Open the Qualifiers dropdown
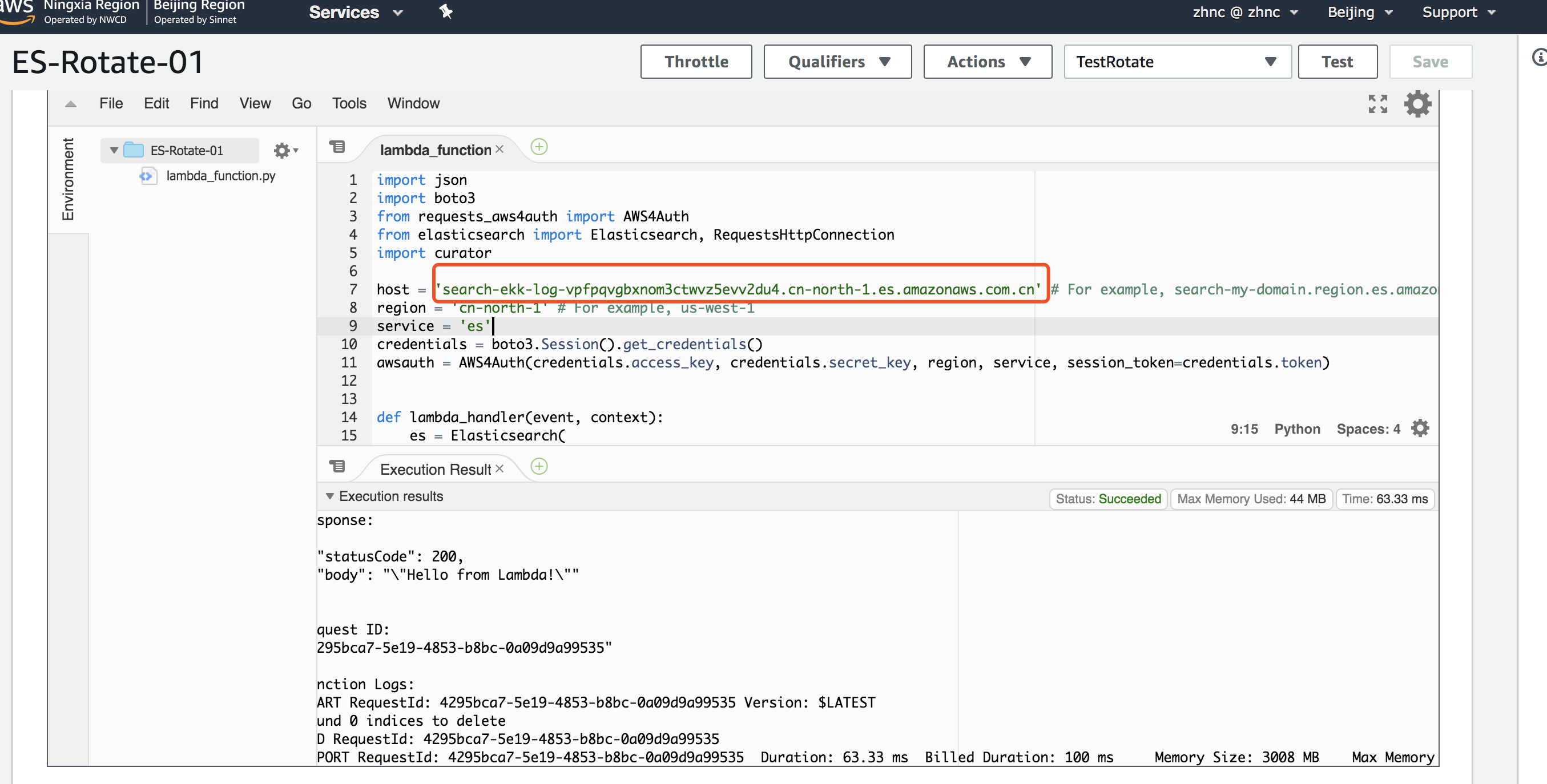The width and height of the screenshot is (1547, 784). 836,61
